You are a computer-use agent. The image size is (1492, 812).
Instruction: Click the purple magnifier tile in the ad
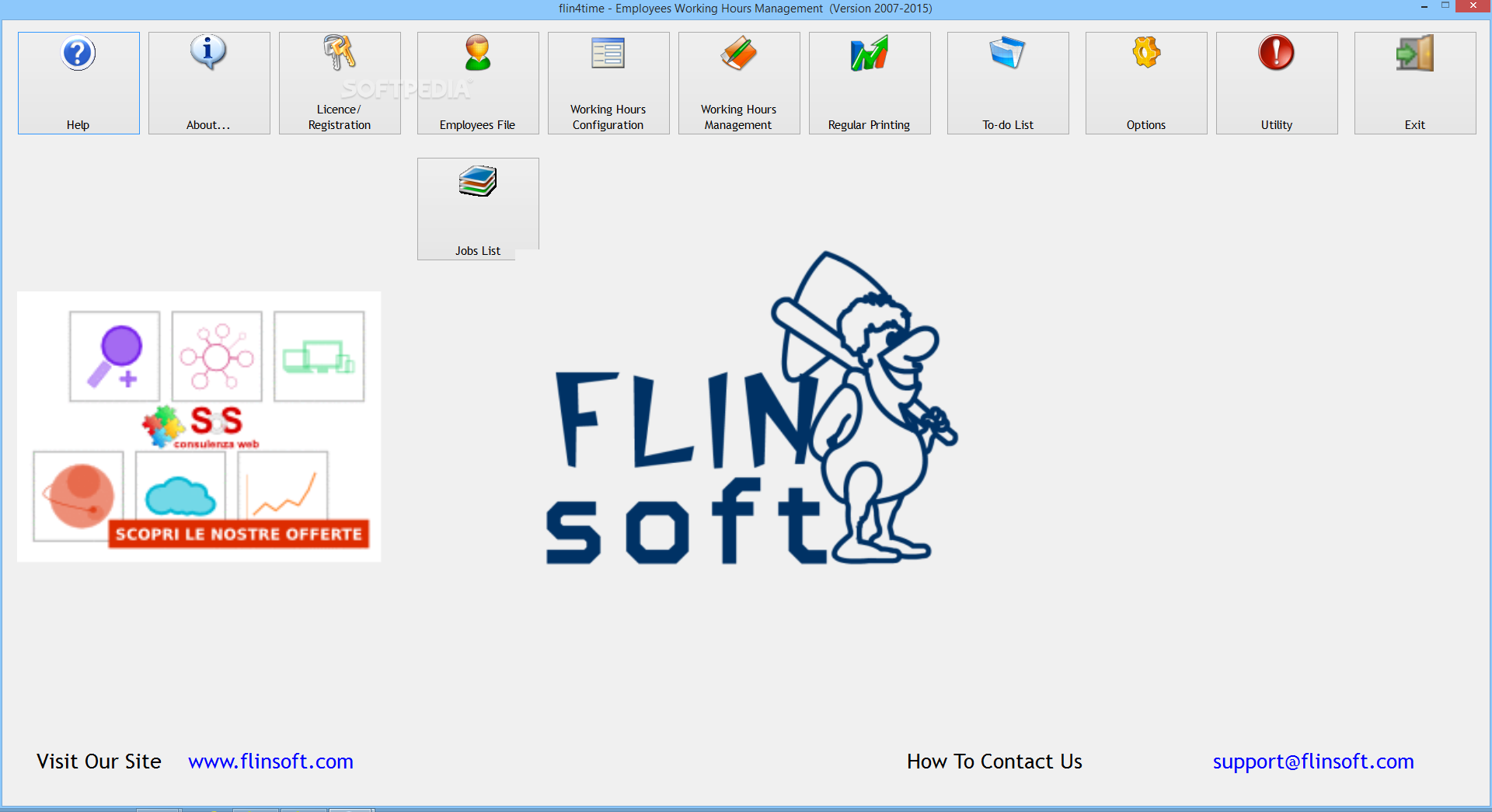pos(115,357)
